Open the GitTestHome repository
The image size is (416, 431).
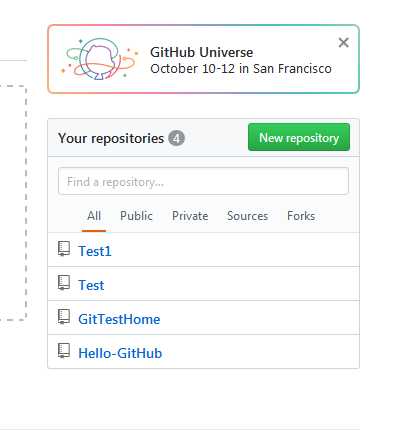coord(119,319)
